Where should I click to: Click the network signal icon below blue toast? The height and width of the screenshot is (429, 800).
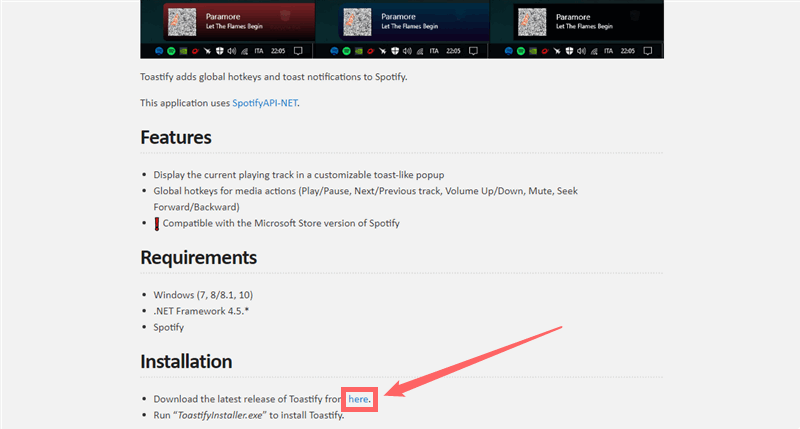point(420,51)
